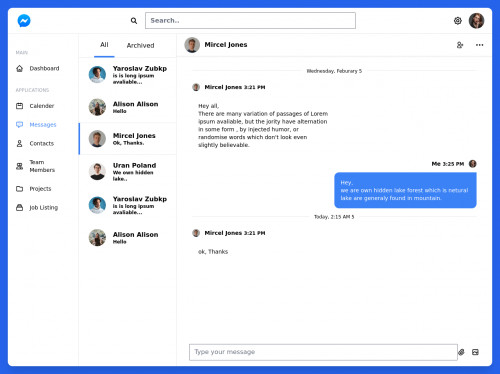This screenshot has height=374, width=500.
Task: Click the Type your message field
Action: click(x=323, y=352)
